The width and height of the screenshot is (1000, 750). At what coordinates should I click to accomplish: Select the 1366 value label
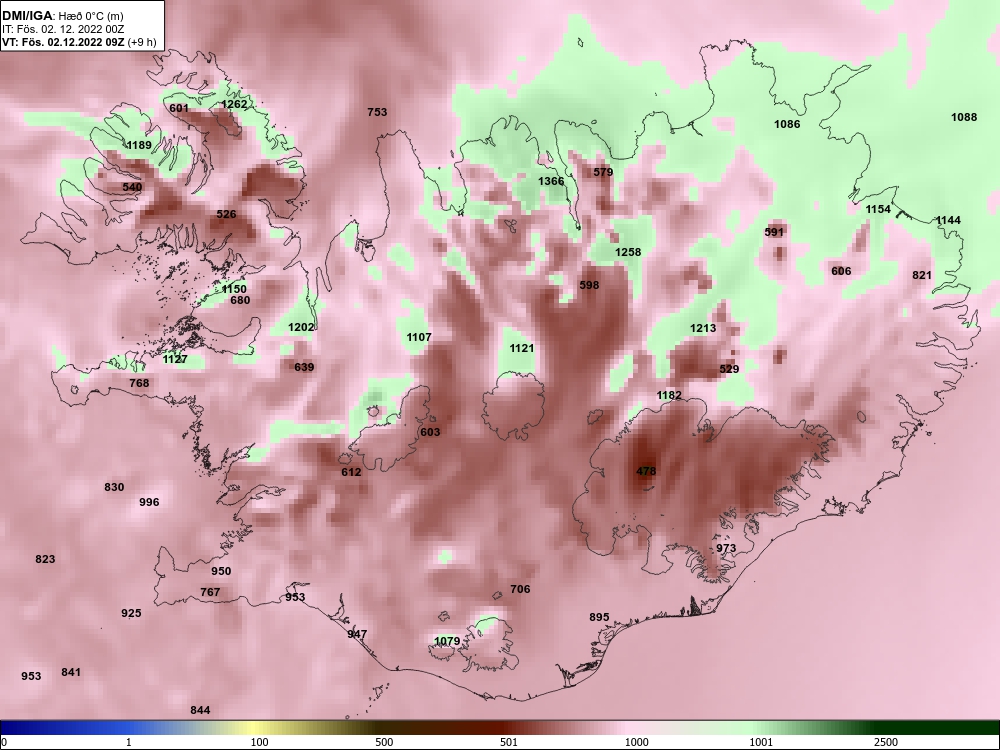point(551,180)
